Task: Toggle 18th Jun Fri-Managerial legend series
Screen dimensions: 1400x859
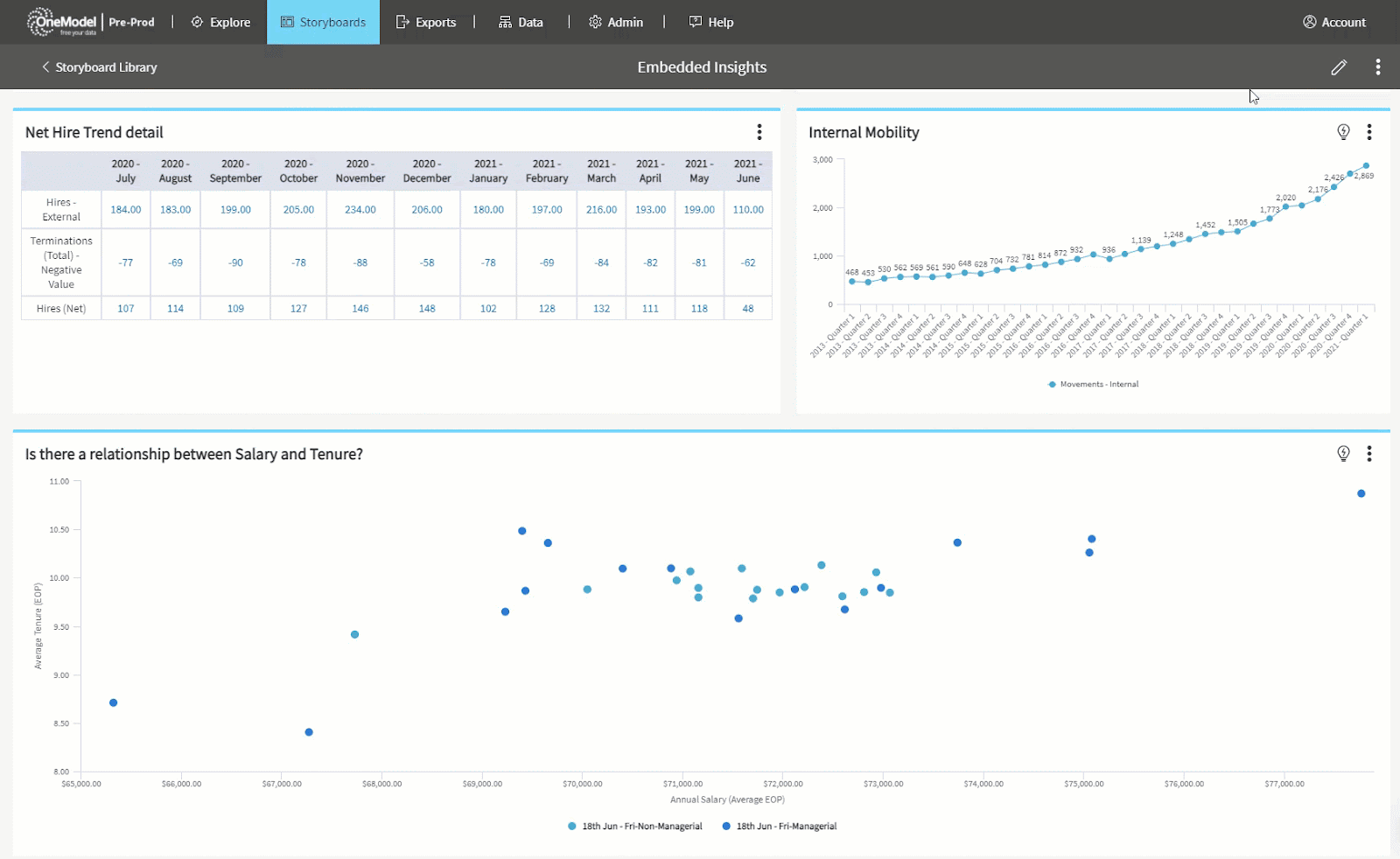Action: point(780,826)
